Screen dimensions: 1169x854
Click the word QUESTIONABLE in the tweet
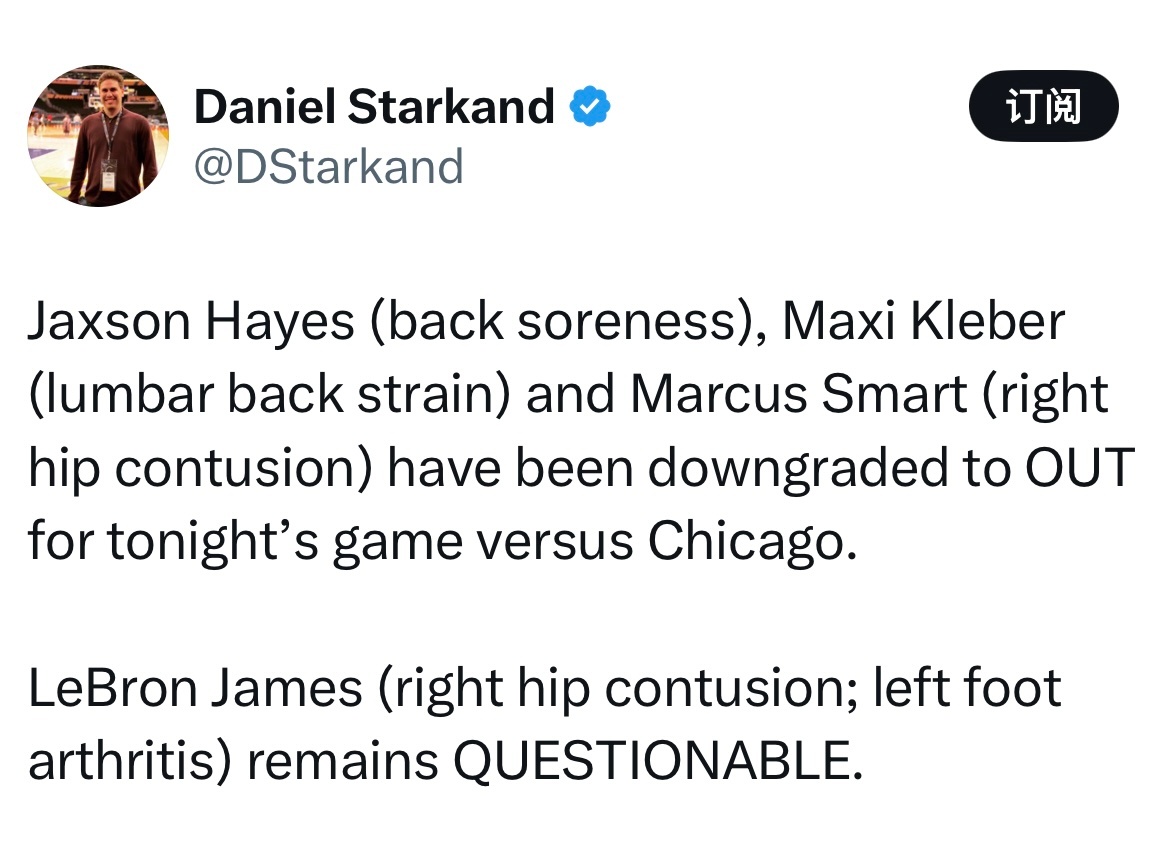point(656,762)
